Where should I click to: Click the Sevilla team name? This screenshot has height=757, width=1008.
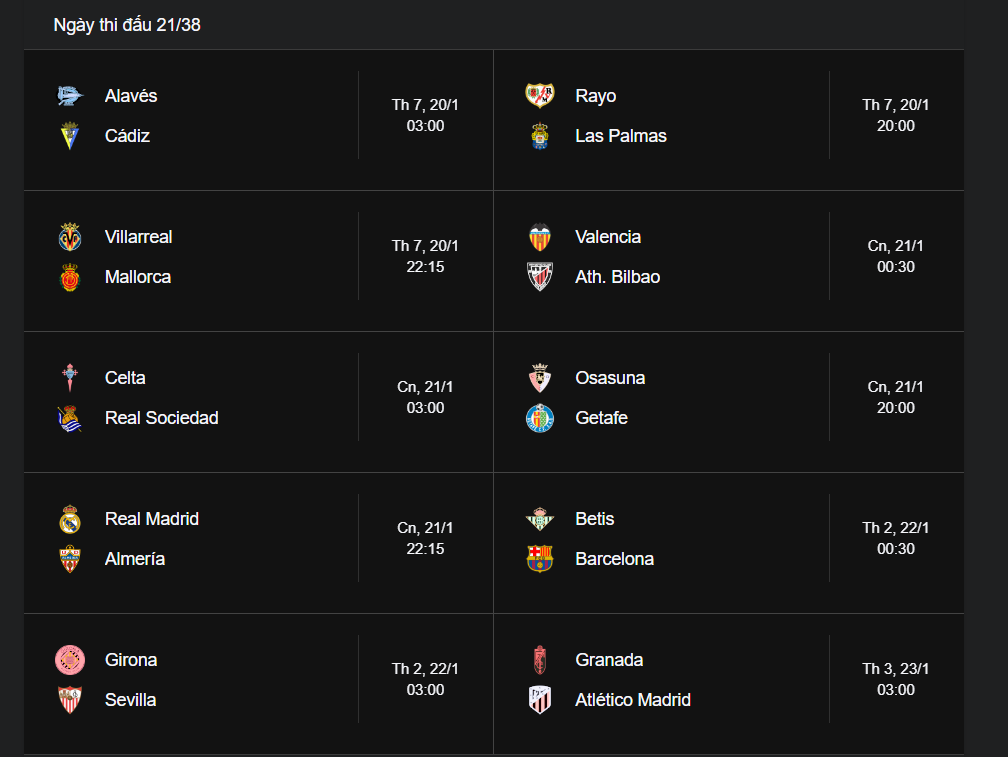coord(130,700)
